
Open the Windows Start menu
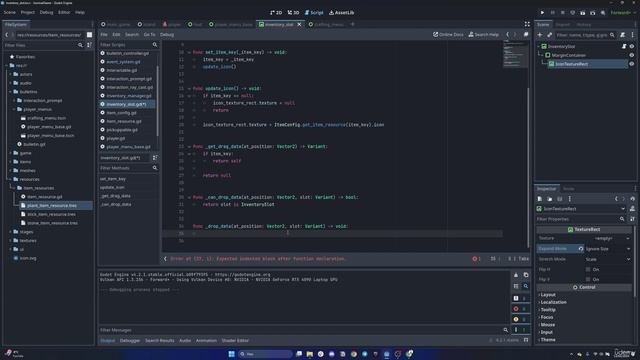[x=231, y=354]
